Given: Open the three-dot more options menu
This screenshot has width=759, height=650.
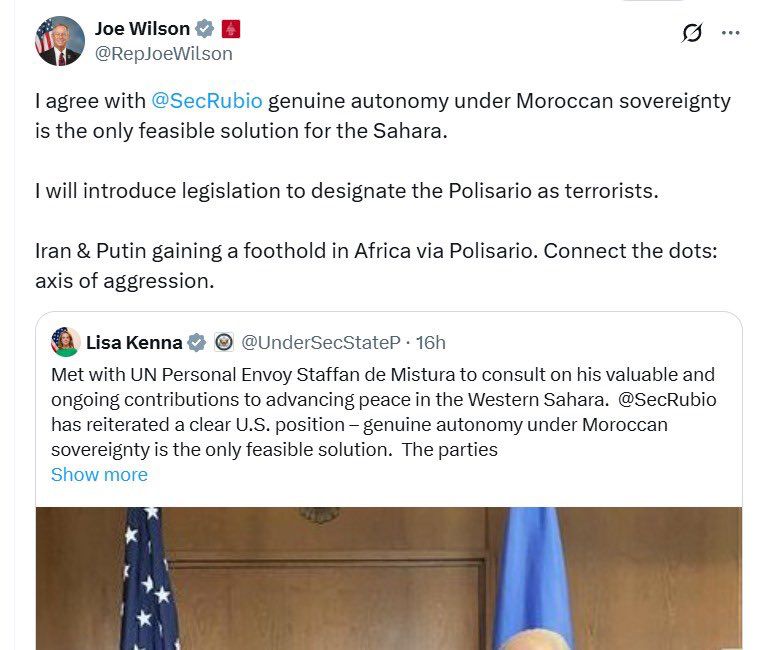Looking at the screenshot, I should [731, 33].
